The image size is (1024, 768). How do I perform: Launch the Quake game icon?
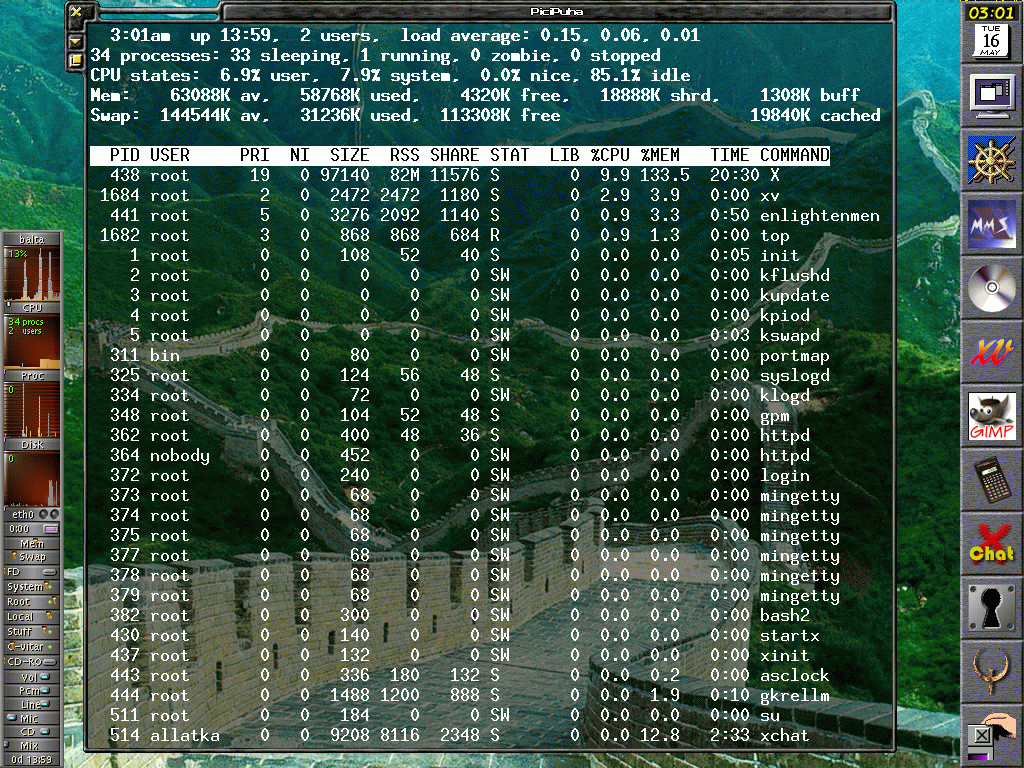click(x=991, y=672)
